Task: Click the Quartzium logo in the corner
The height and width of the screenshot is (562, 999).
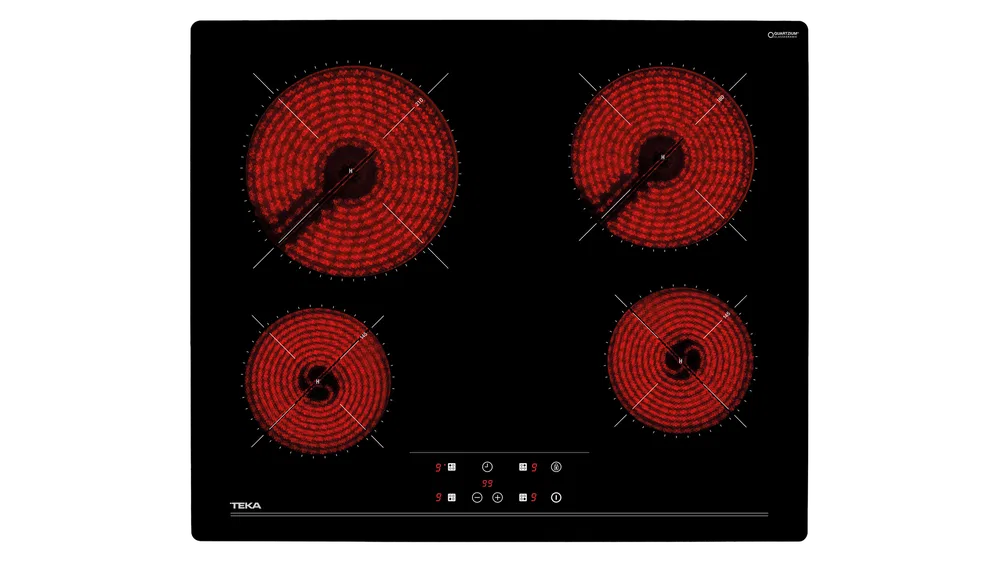Action: 783,34
